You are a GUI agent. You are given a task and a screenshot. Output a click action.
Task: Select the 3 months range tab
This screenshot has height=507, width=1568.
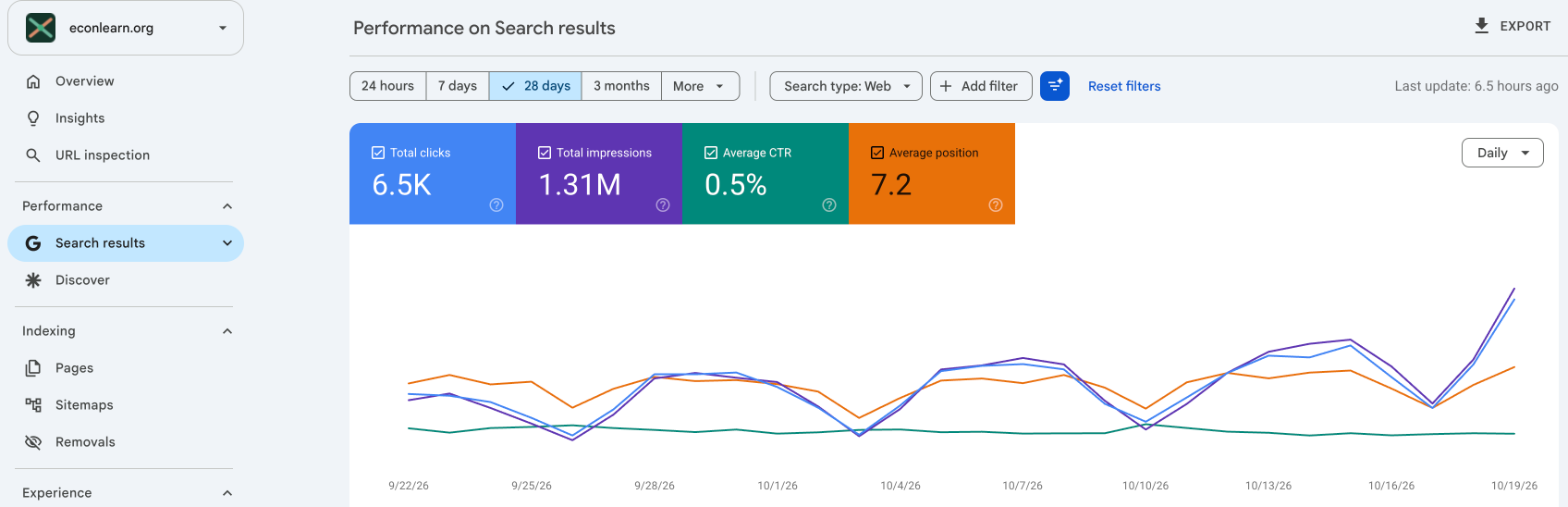(621, 86)
